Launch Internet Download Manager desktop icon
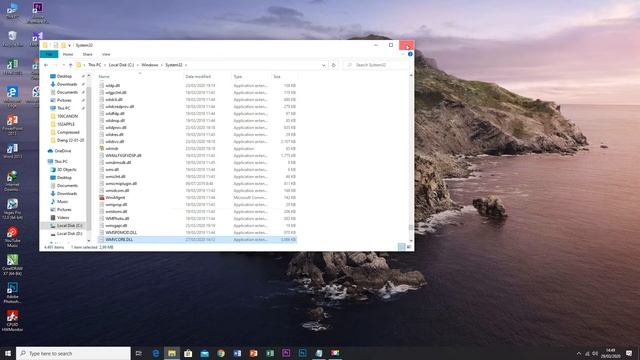 point(12,181)
